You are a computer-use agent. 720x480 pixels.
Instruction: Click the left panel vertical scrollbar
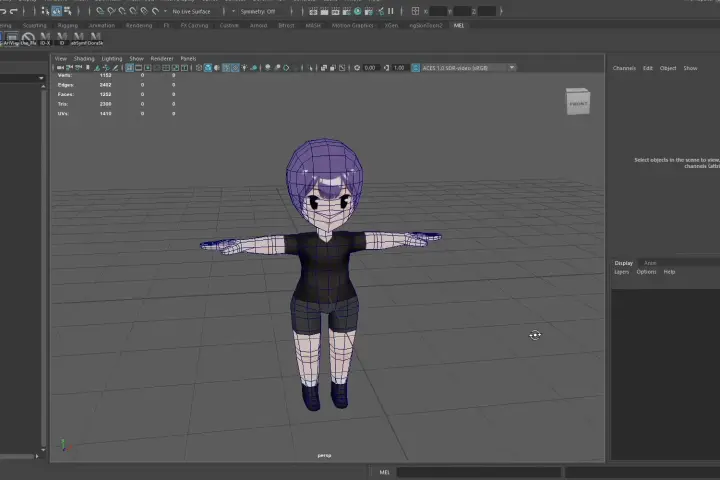[x=43, y=269]
